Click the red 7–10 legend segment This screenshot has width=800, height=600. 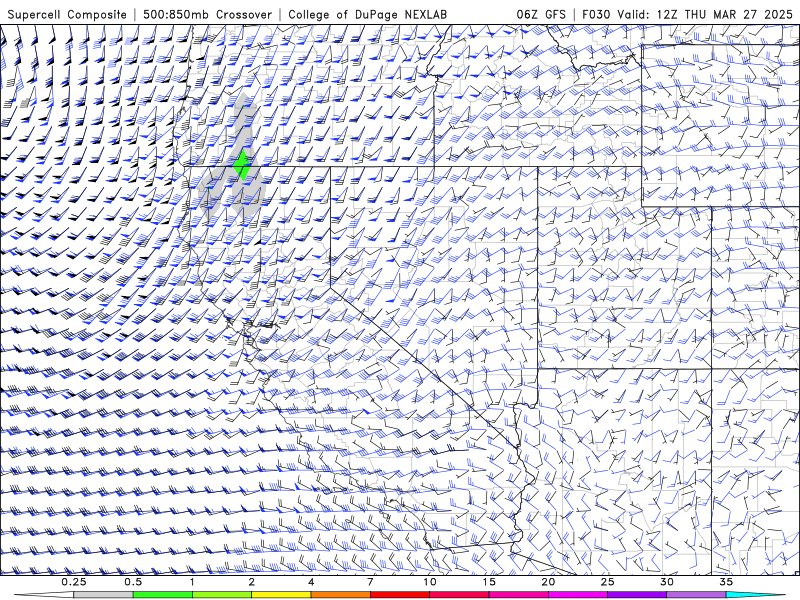click(x=400, y=595)
